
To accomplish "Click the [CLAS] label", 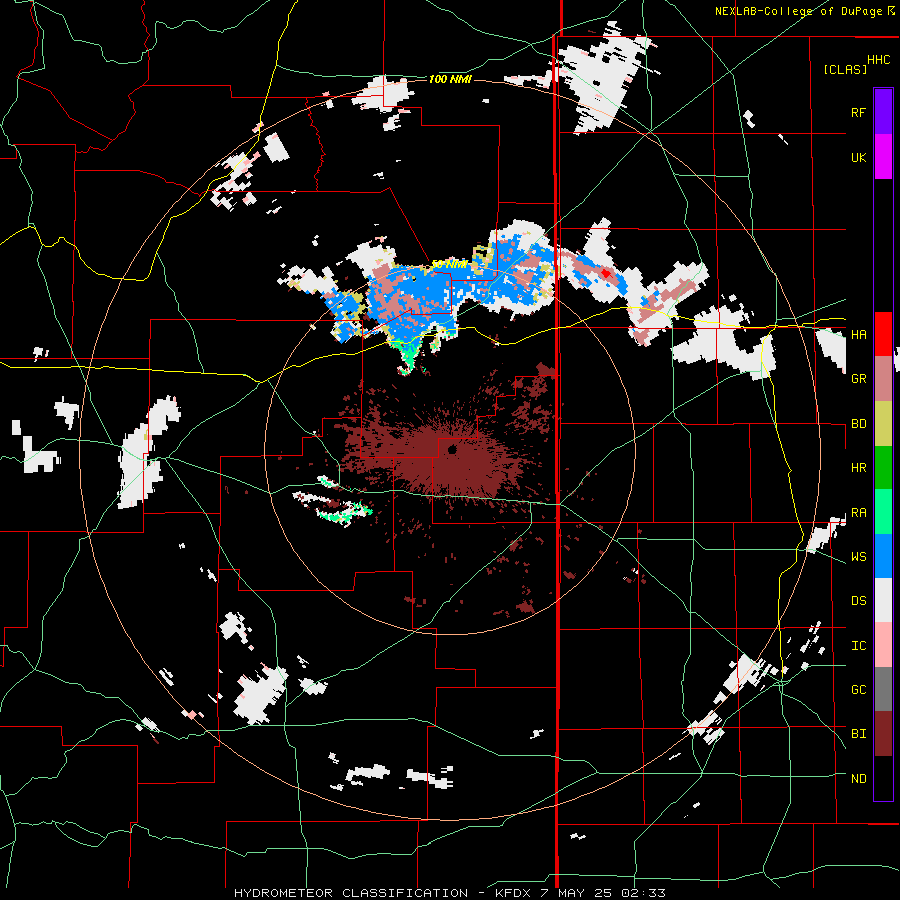I will (x=845, y=69).
